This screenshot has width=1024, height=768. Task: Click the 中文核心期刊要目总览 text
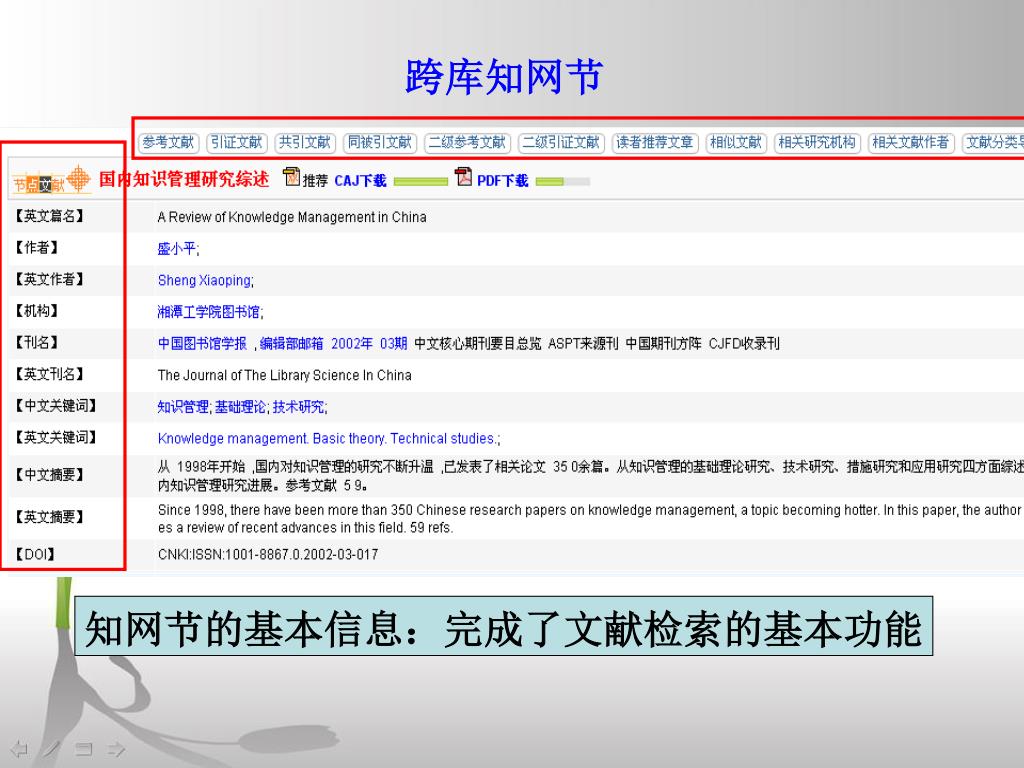(x=478, y=344)
